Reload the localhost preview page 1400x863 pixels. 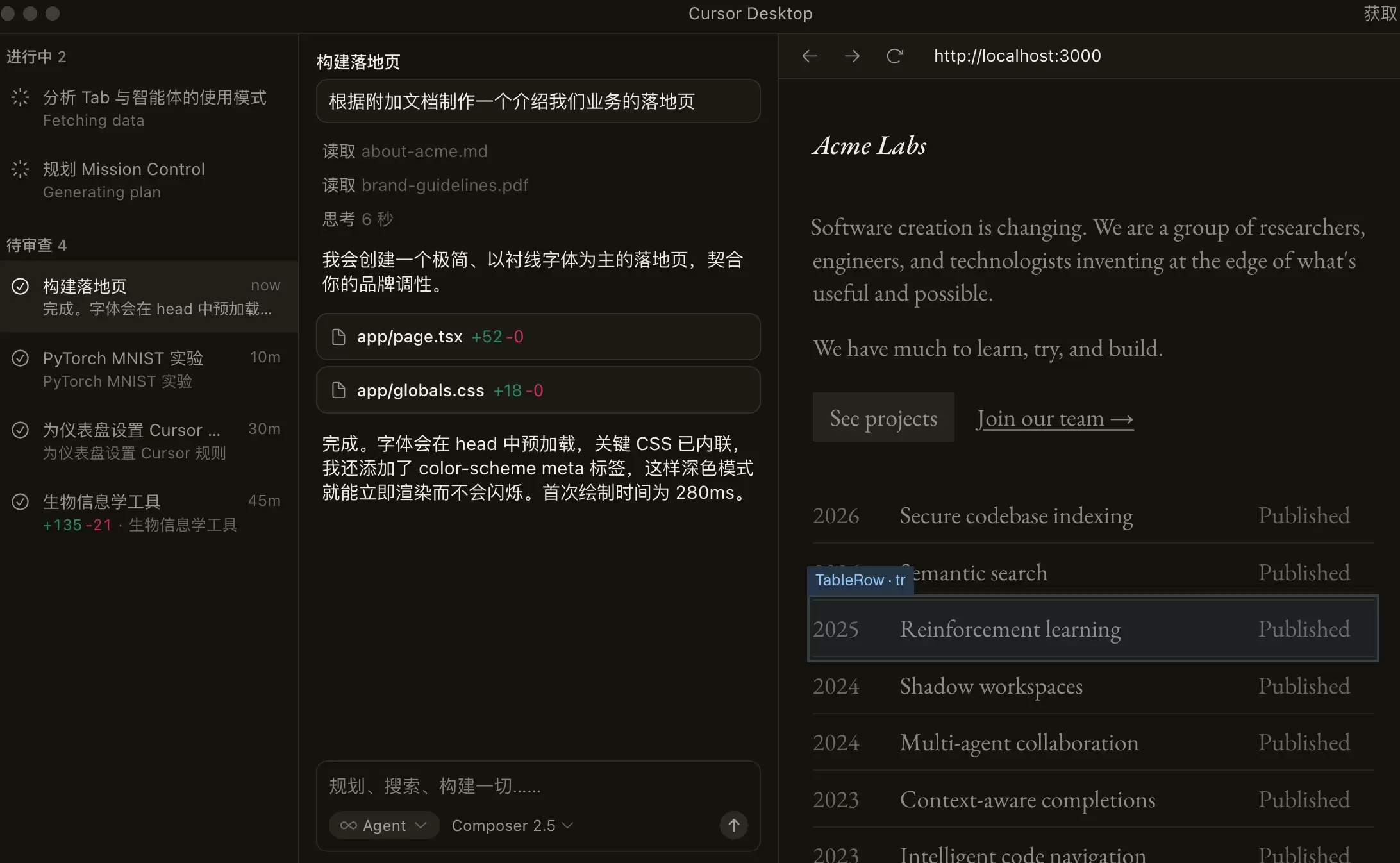(895, 56)
